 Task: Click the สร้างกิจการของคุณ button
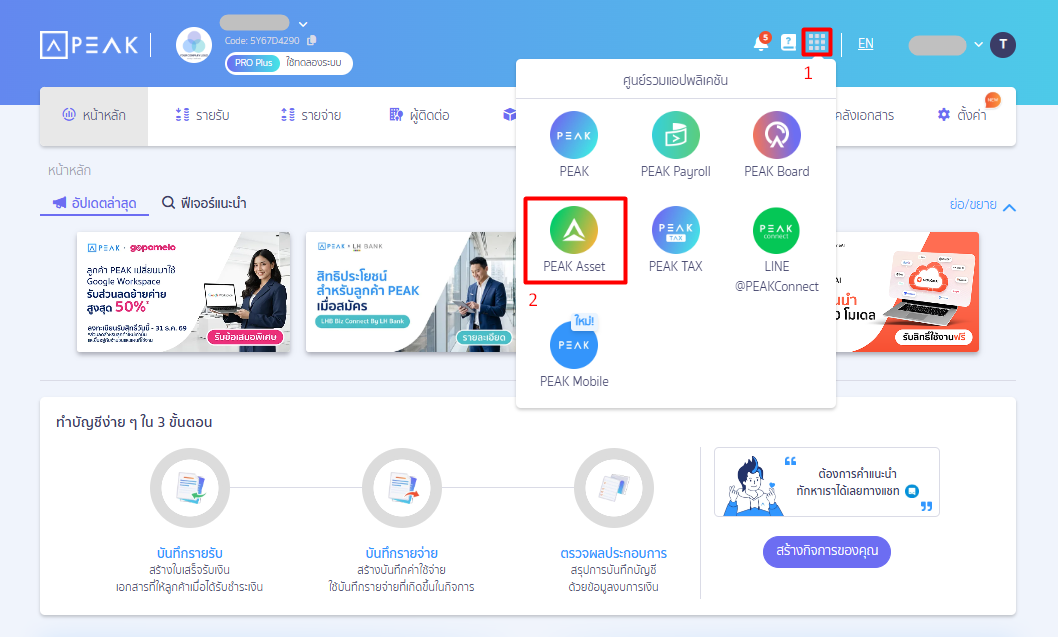pyautogui.click(x=827, y=551)
